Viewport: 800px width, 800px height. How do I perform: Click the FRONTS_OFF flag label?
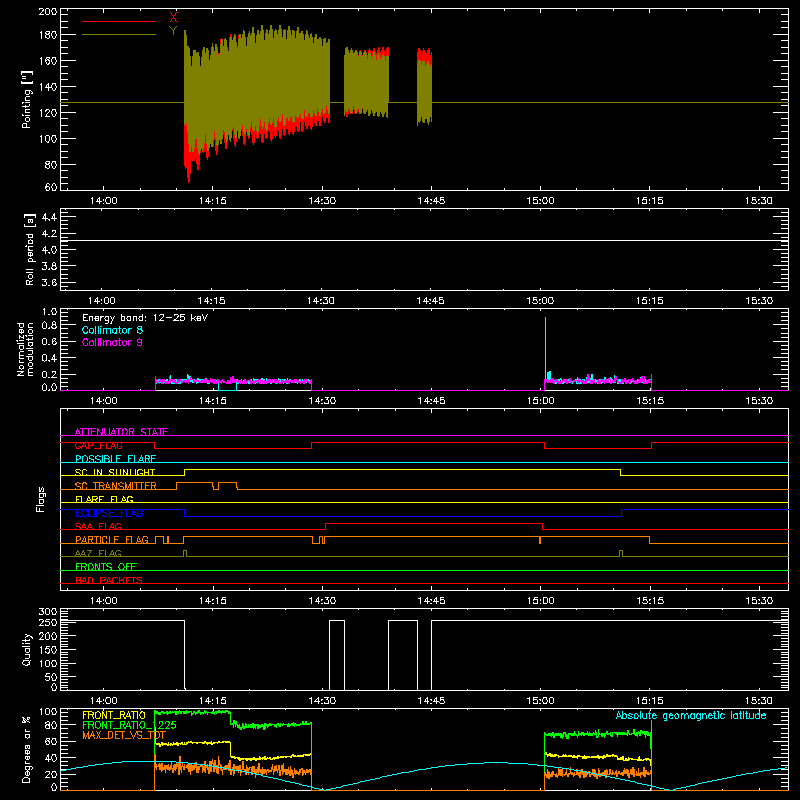point(106,567)
